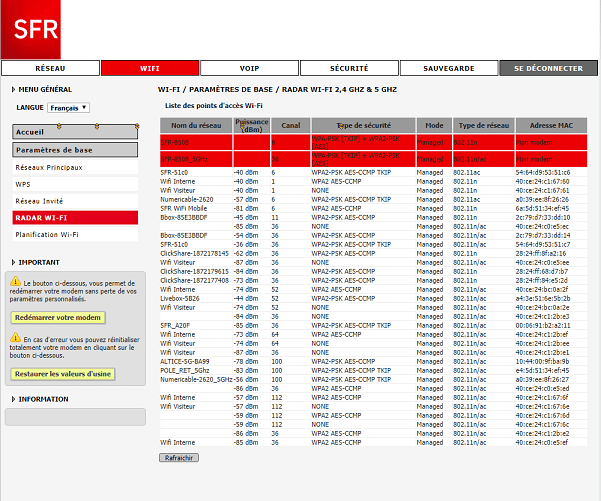601x501 pixels.
Task: Click the Type de sécurité column header
Action: click(363, 125)
